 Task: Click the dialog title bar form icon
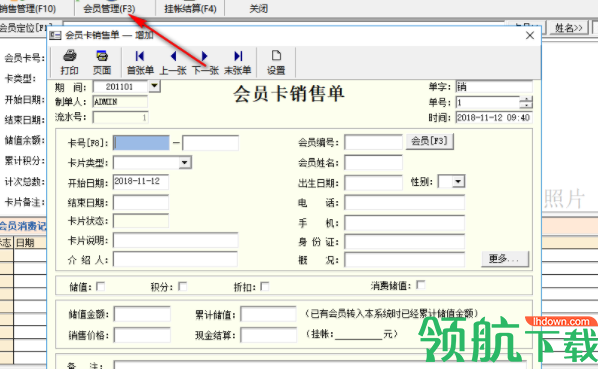(55, 35)
